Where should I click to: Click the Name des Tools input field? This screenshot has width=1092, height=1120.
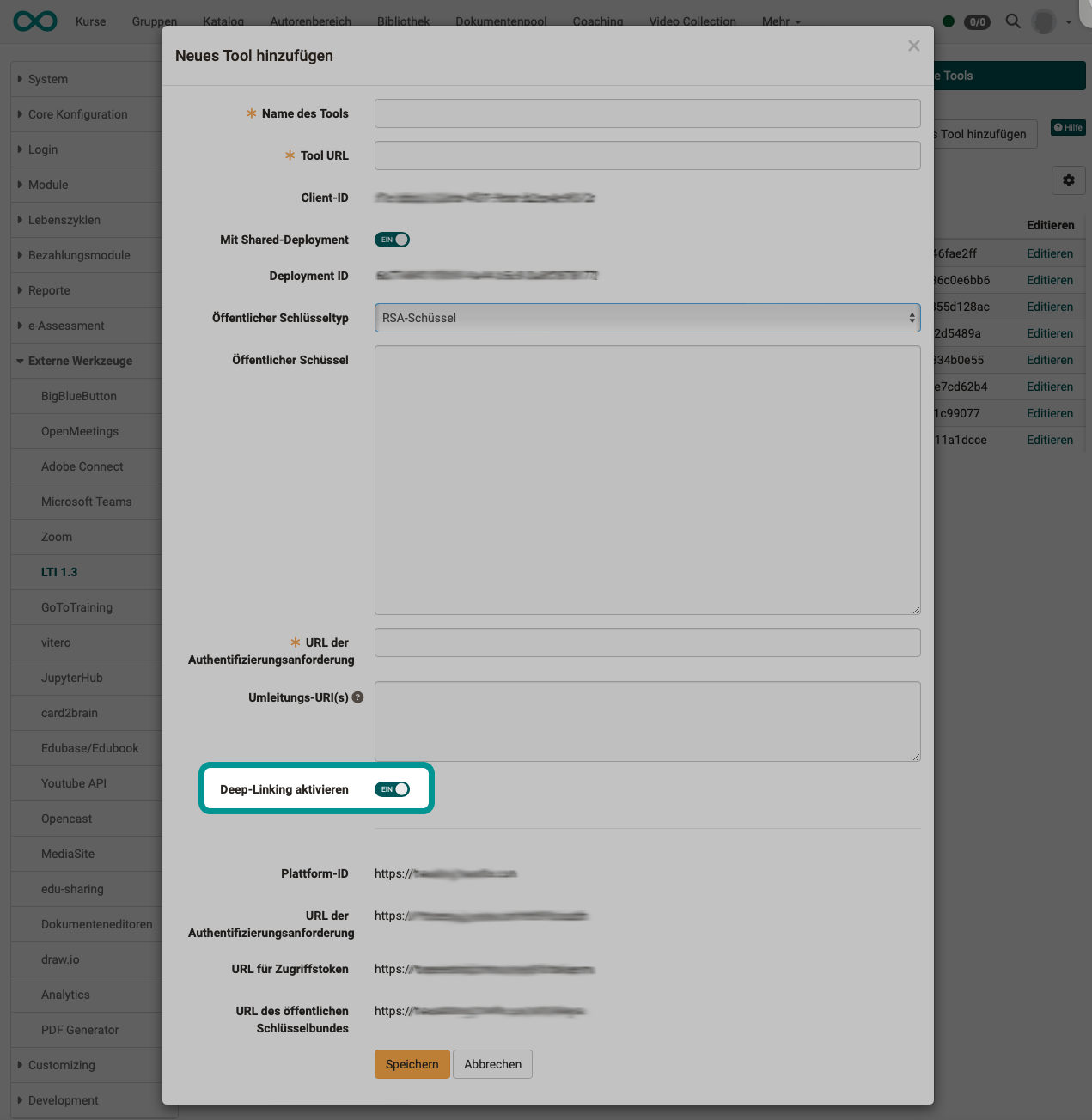pos(647,113)
